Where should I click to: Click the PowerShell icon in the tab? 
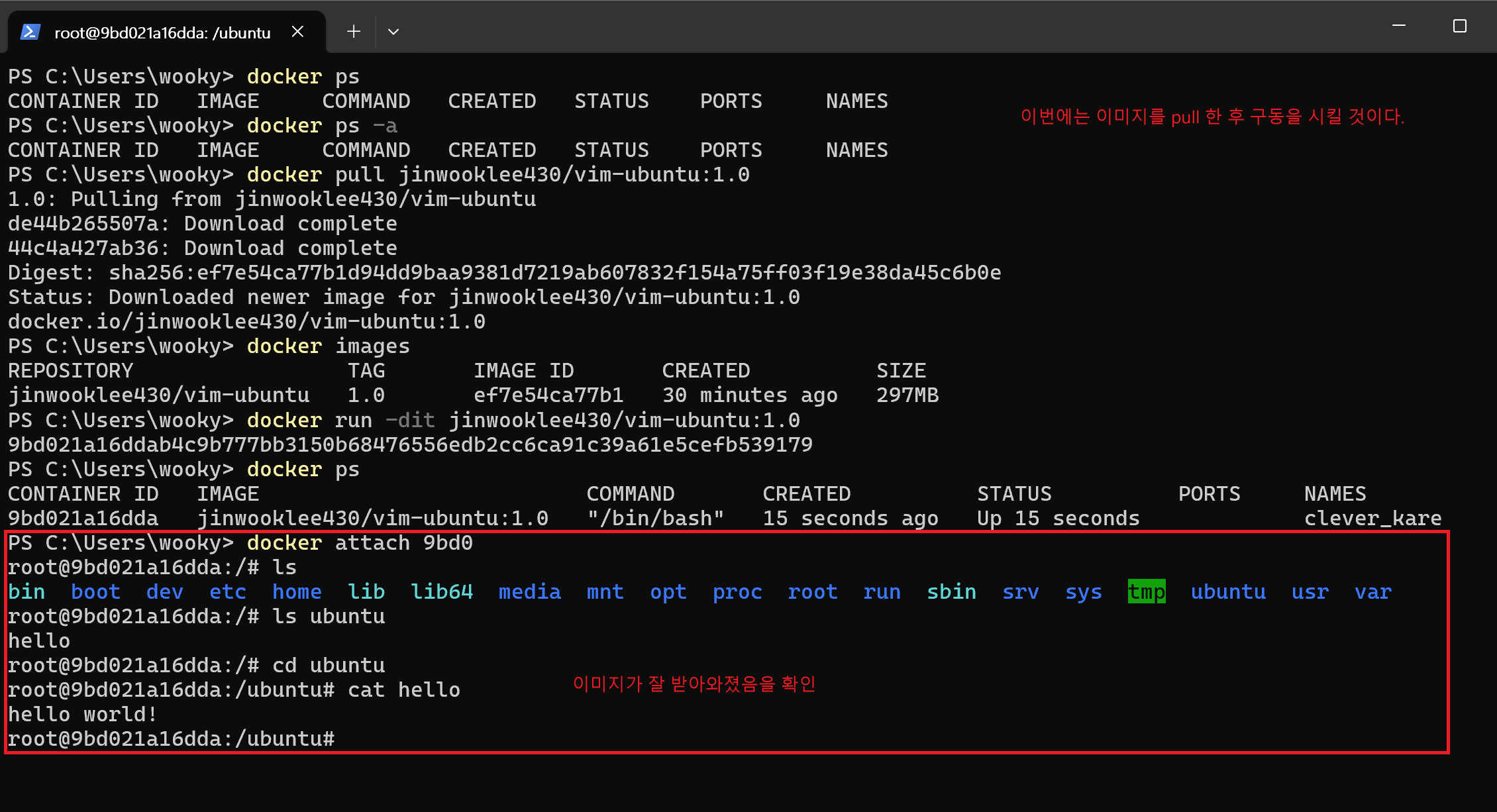(x=30, y=32)
